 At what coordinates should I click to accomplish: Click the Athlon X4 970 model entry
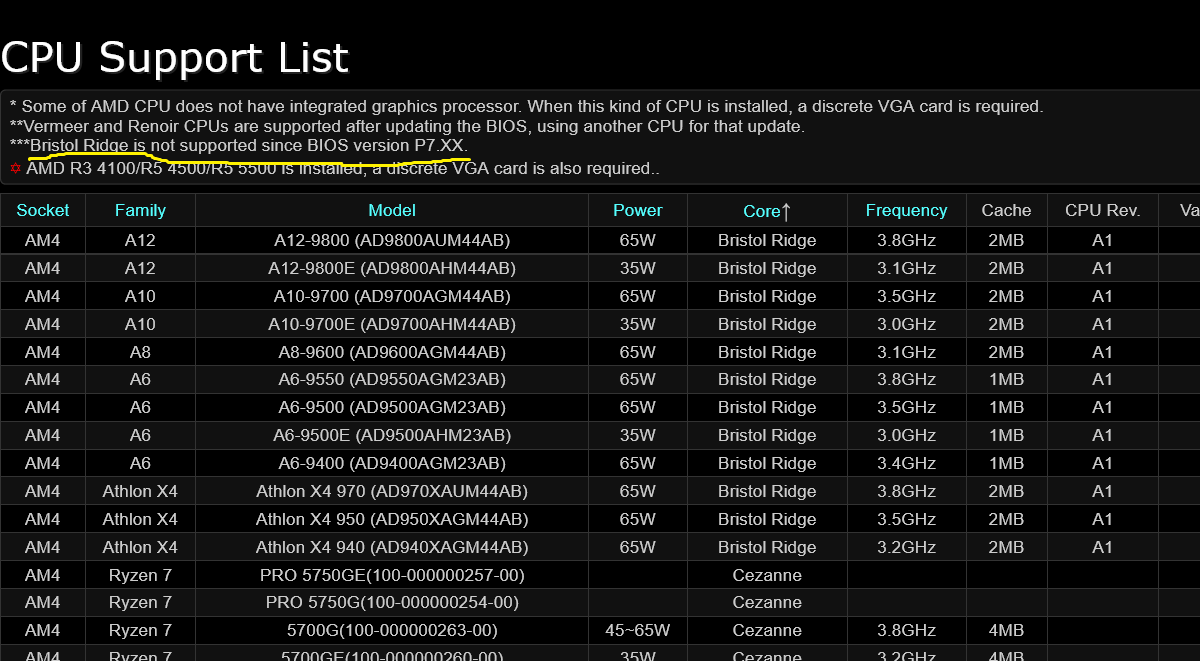391,491
